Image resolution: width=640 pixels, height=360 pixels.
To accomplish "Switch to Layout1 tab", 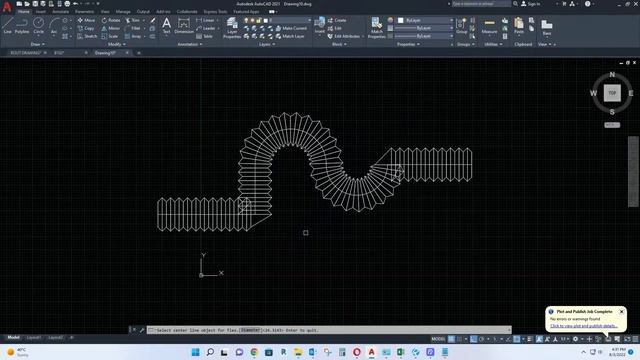I will click(x=34, y=338).
